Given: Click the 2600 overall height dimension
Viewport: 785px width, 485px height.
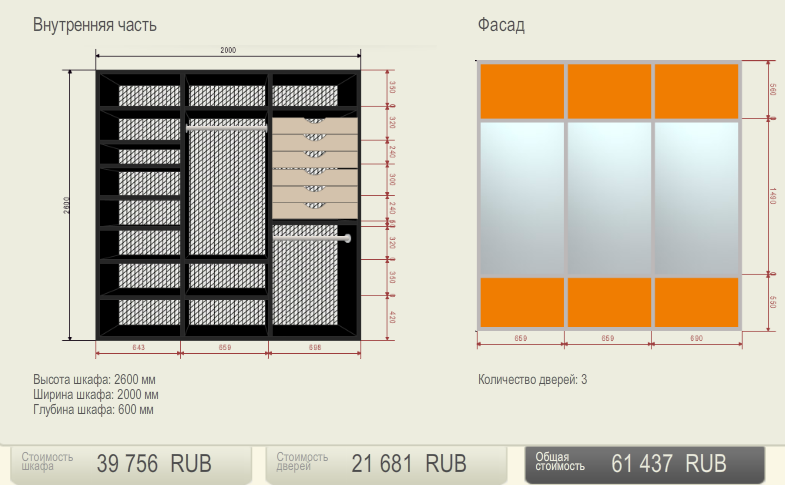Looking at the screenshot, I should click(66, 205).
